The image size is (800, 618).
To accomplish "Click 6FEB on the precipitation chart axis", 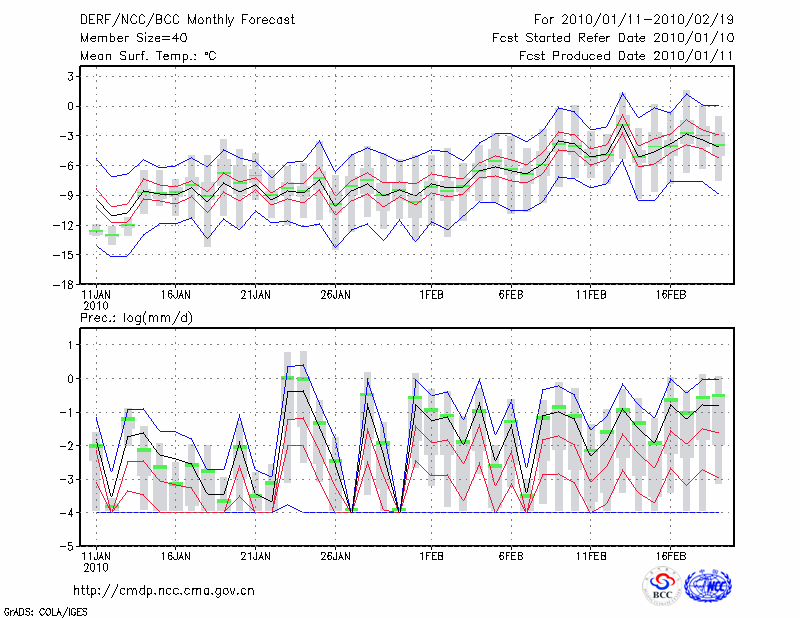I will [x=511, y=554].
